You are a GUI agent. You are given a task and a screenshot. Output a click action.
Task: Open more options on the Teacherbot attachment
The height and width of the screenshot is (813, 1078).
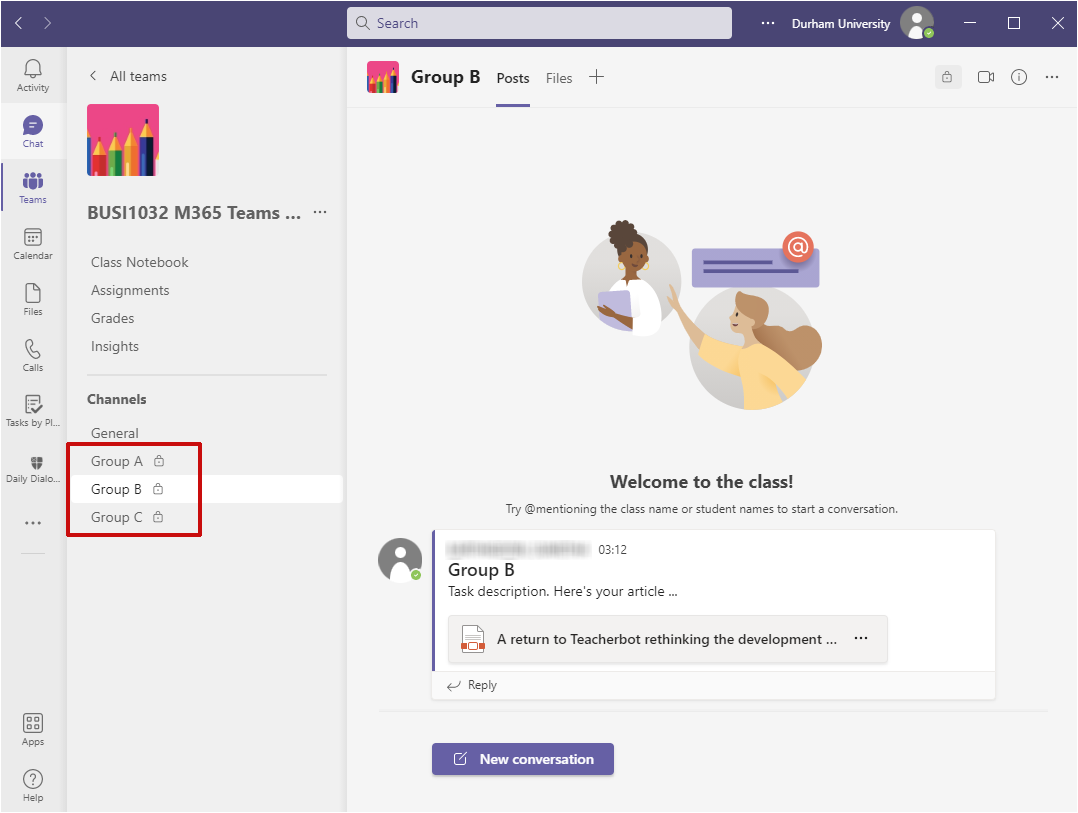pyautogui.click(x=861, y=639)
